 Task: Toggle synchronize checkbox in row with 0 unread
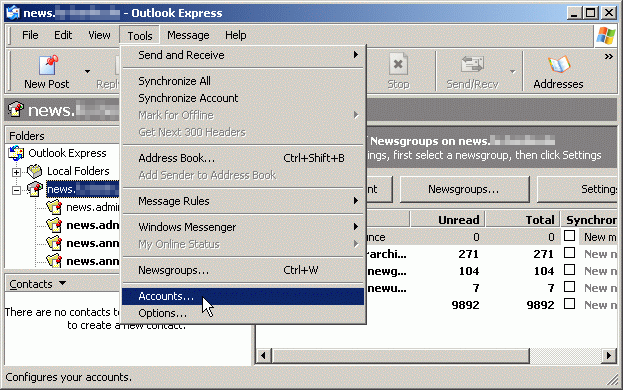569,236
